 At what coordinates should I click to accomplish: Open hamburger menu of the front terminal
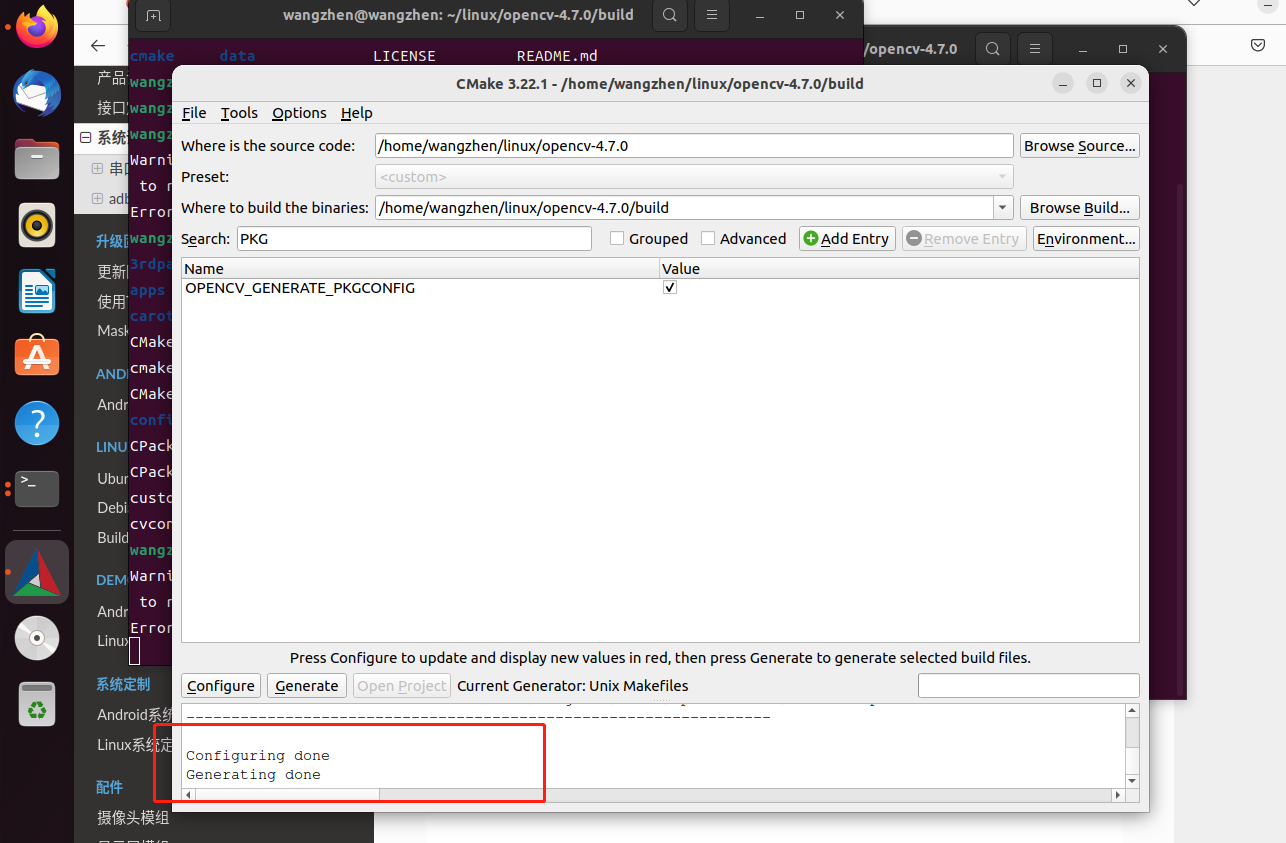(711, 15)
